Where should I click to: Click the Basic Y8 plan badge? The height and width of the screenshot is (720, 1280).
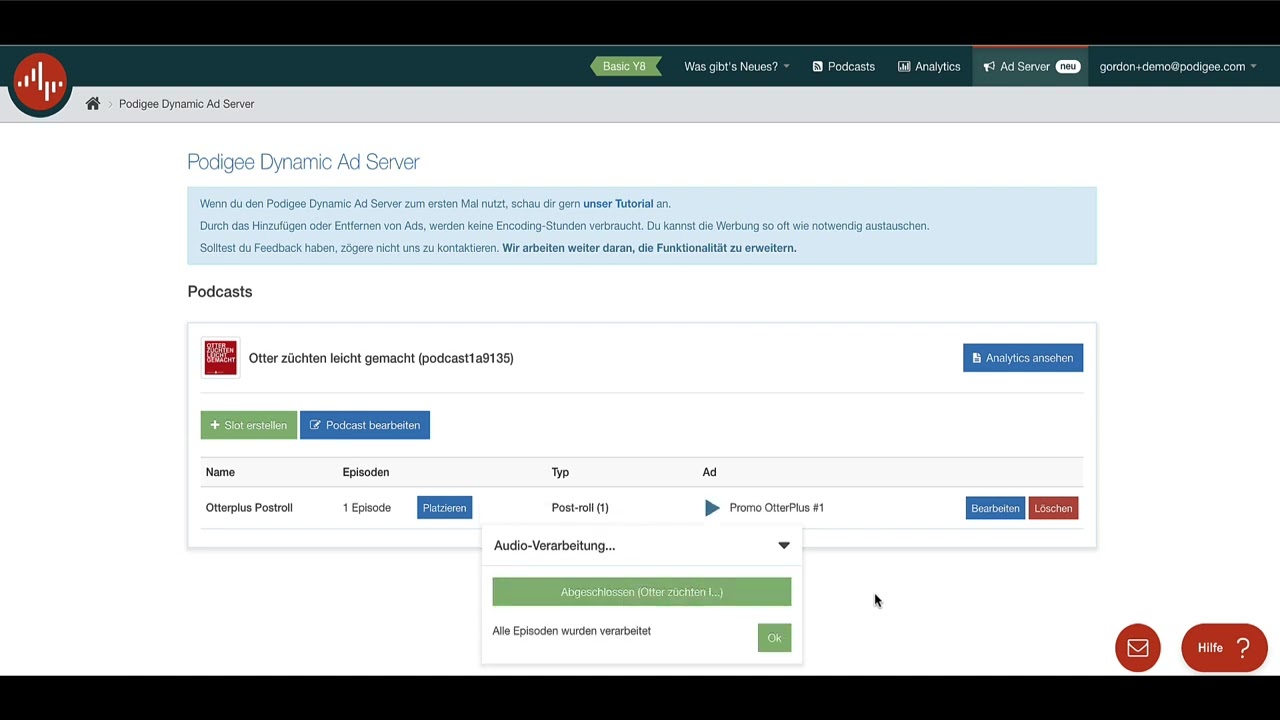pyautogui.click(x=624, y=67)
